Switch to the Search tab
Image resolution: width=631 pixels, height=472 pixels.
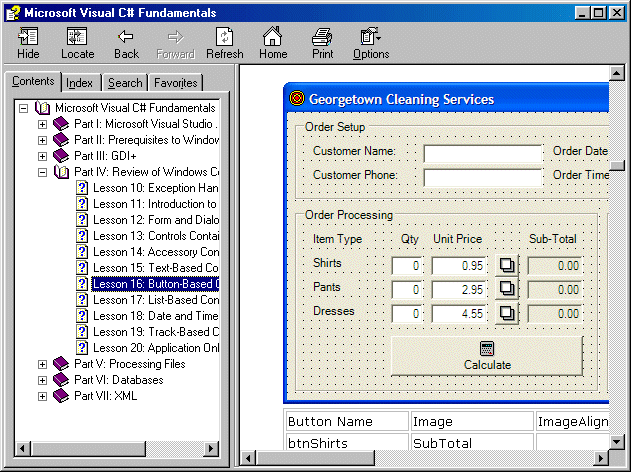(125, 83)
